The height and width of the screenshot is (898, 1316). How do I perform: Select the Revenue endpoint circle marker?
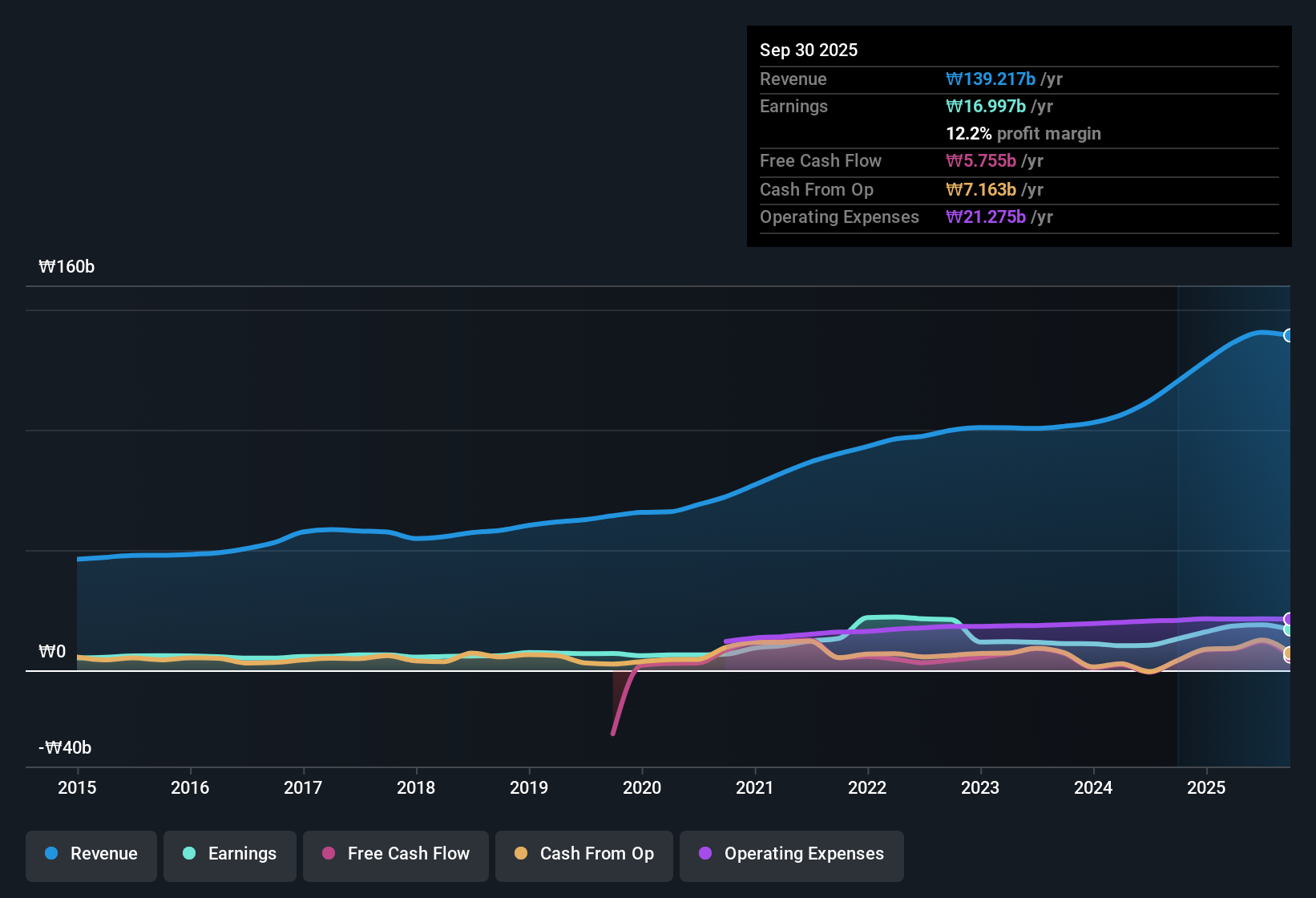(x=1289, y=335)
